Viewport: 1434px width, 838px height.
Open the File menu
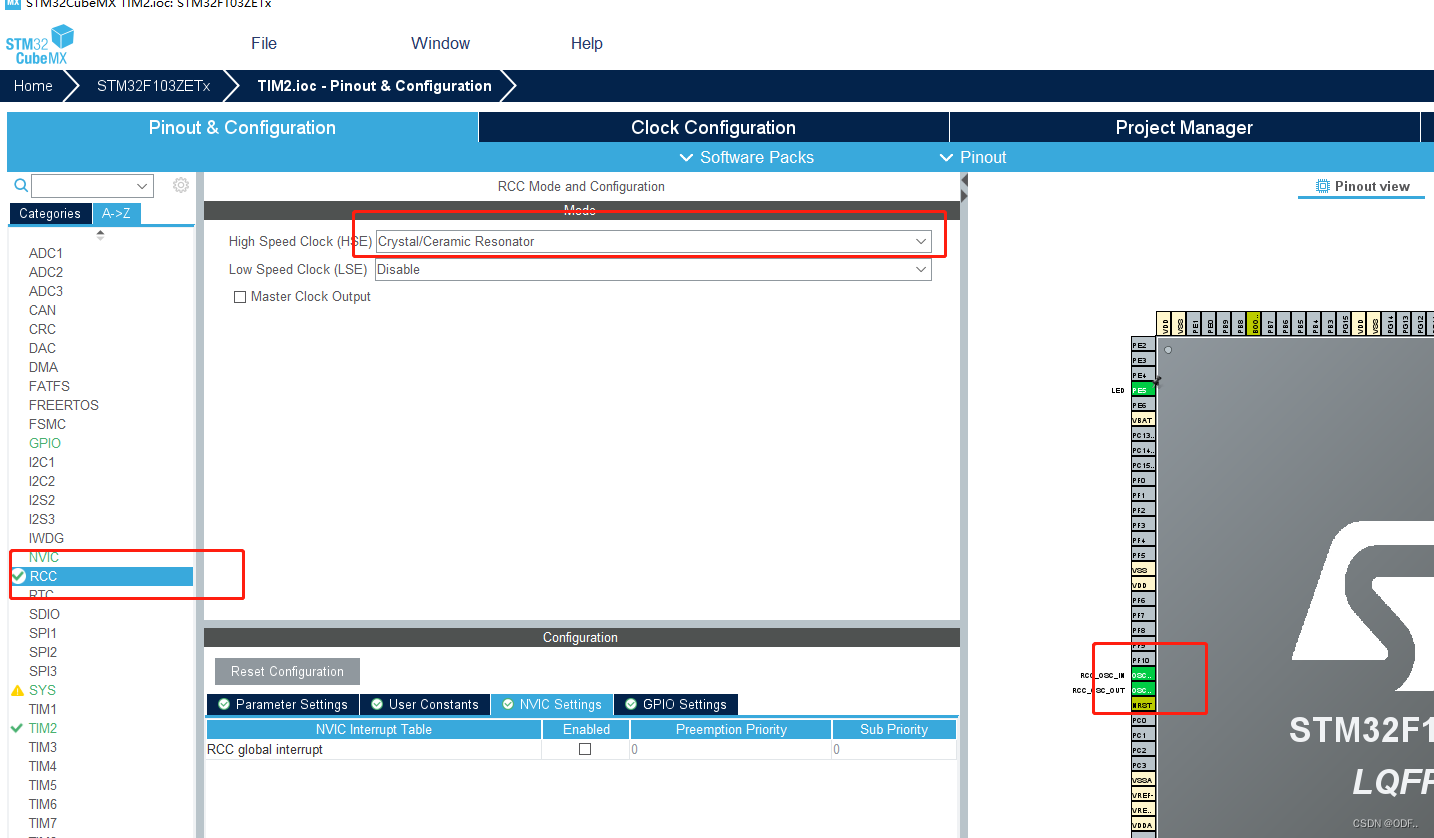(x=264, y=43)
